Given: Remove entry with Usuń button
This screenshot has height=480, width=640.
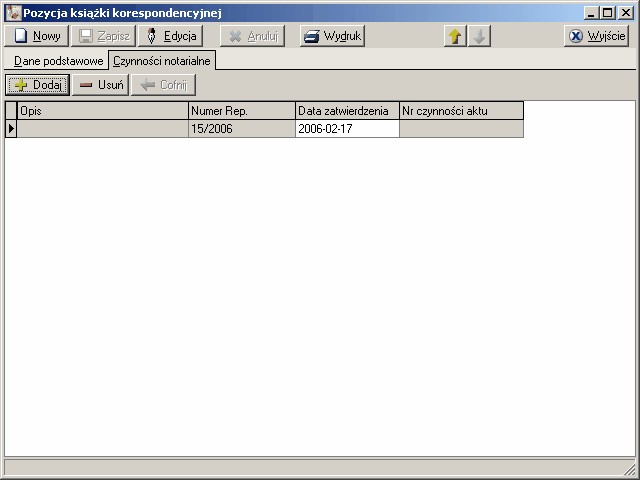Looking at the screenshot, I should pyautogui.click(x=101, y=85).
